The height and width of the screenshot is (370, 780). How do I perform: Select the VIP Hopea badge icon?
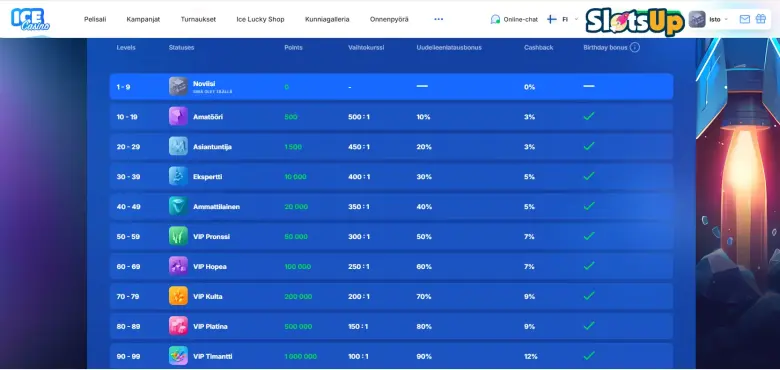tap(178, 266)
